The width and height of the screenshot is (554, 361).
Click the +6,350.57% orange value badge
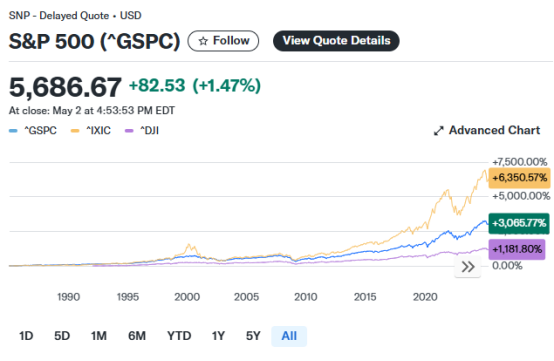[x=519, y=178]
